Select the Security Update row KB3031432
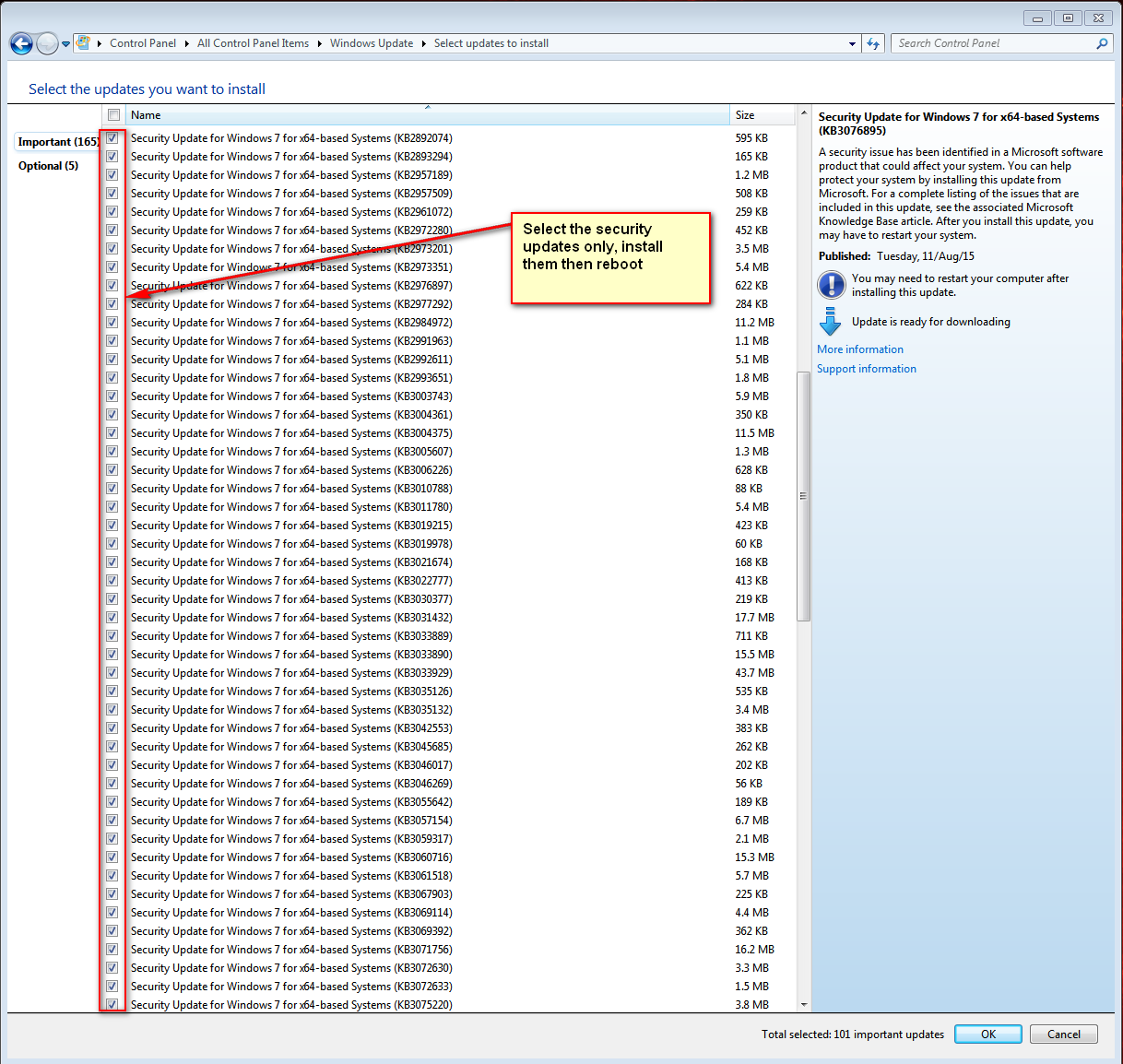This screenshot has height=1064, width=1123. pos(450,618)
